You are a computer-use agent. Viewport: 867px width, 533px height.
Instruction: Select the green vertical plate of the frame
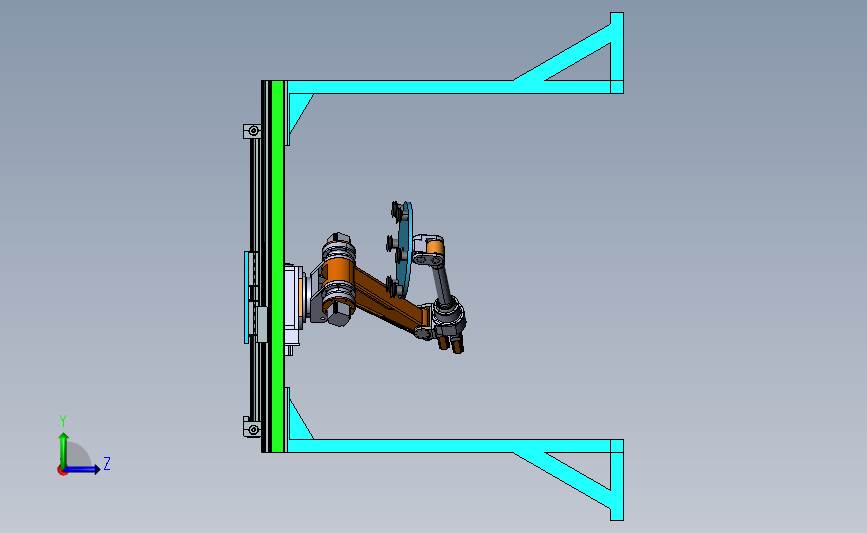tap(278, 266)
